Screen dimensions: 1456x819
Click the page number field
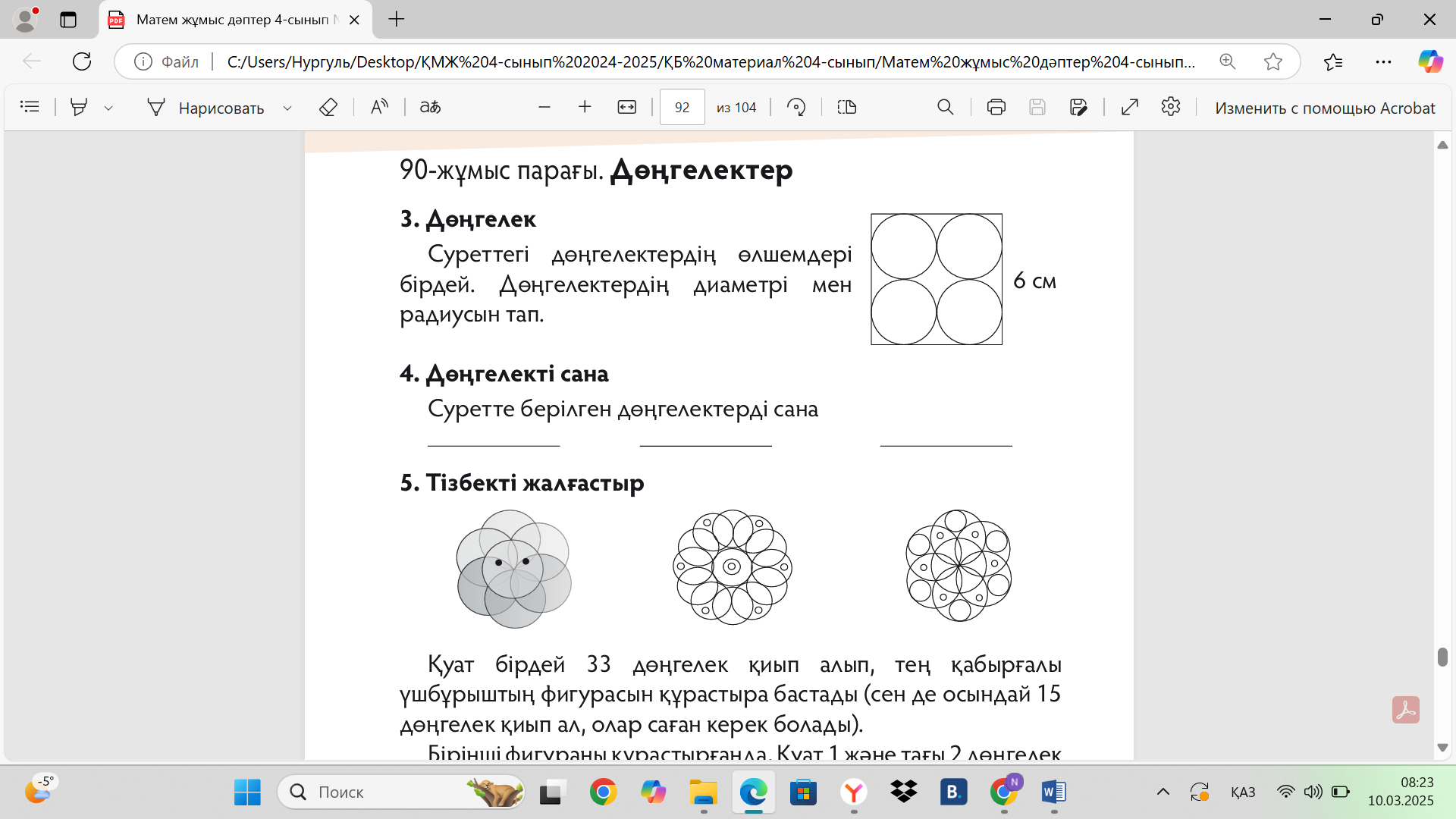coord(682,107)
